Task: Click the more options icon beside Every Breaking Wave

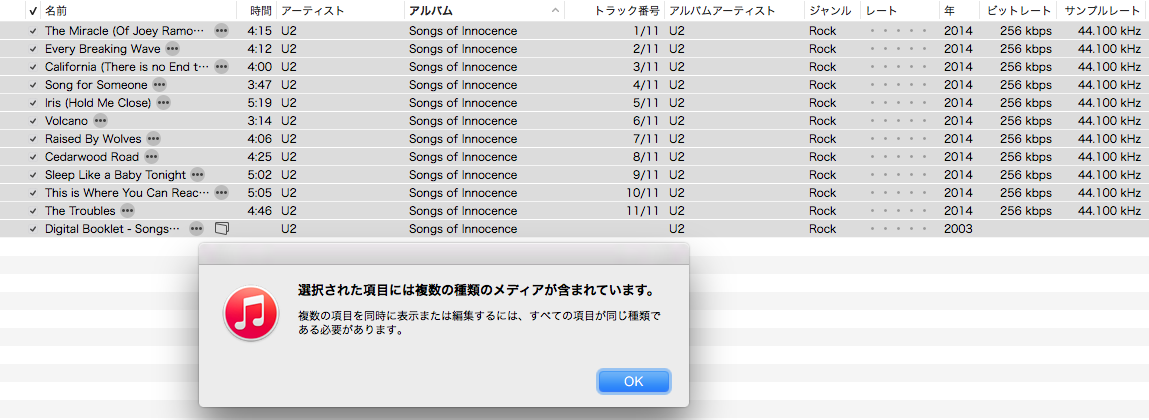Action: [173, 49]
